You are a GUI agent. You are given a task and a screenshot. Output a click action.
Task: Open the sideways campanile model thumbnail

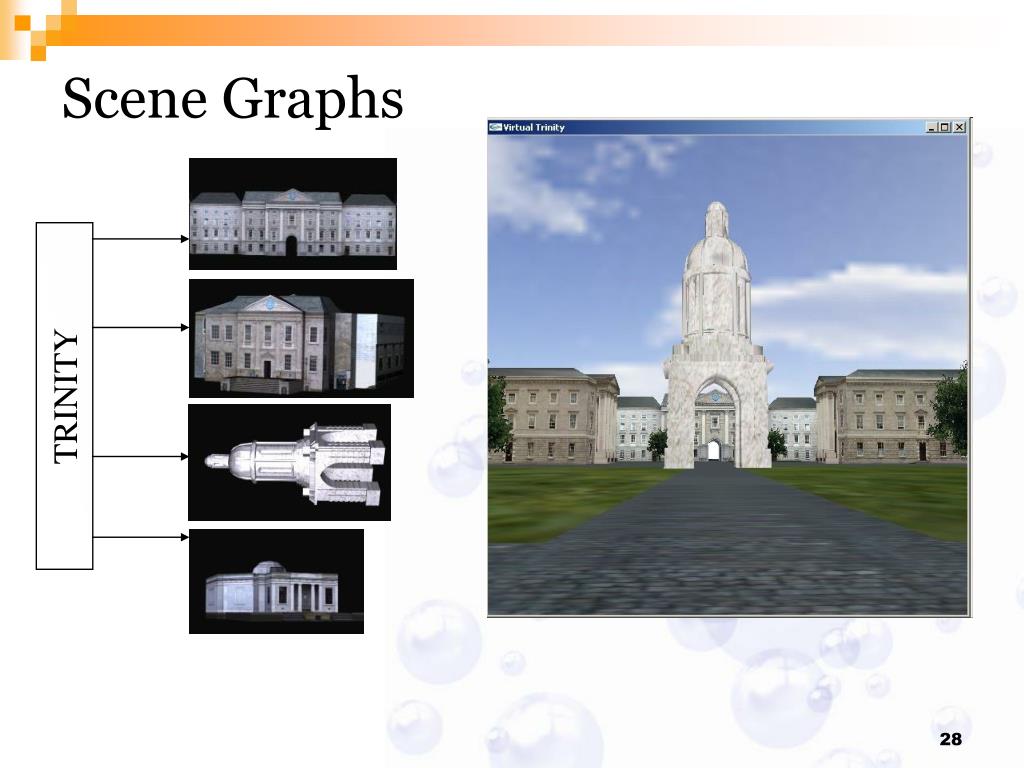(x=289, y=462)
